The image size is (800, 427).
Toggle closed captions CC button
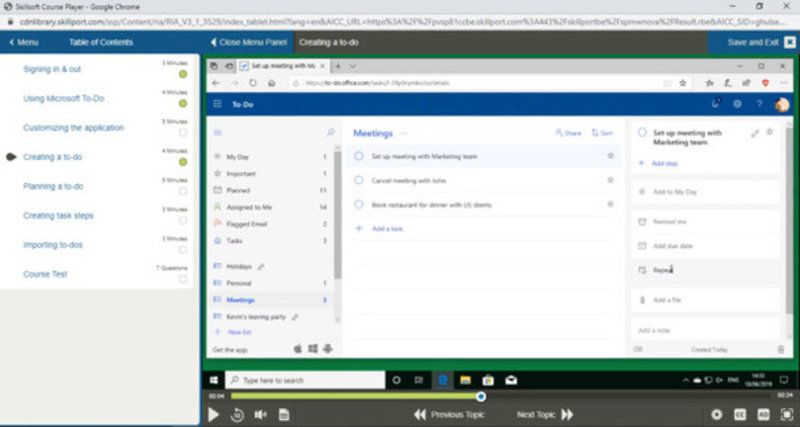click(x=740, y=415)
